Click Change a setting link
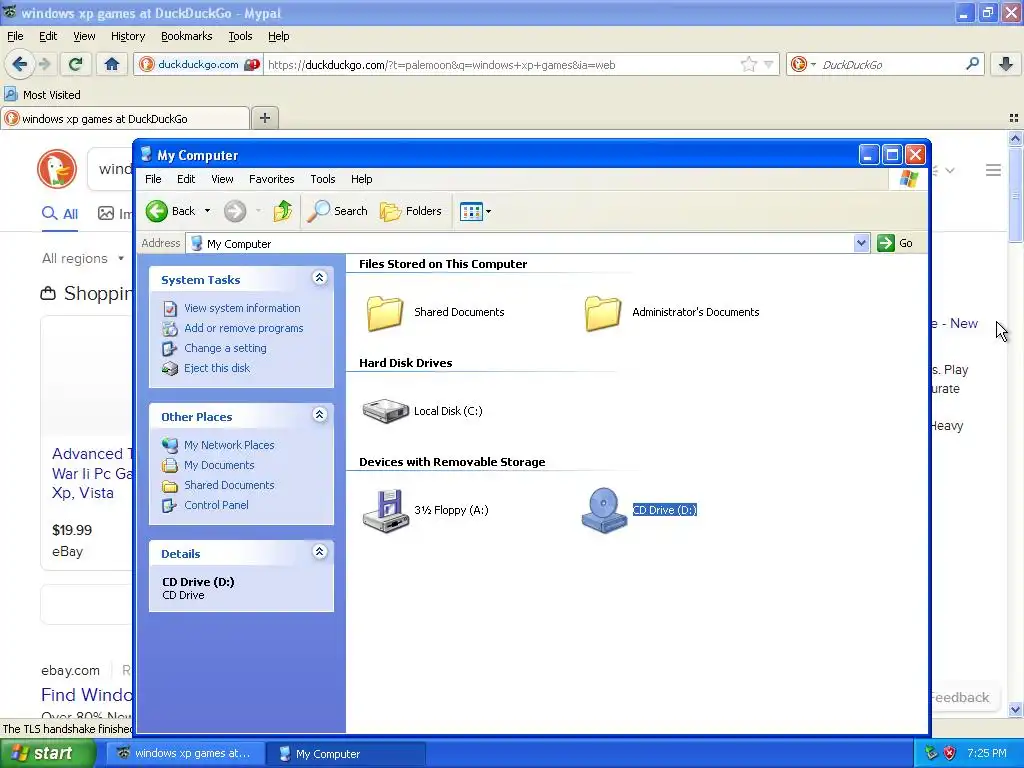Viewport: 1024px width, 768px height. coord(225,348)
